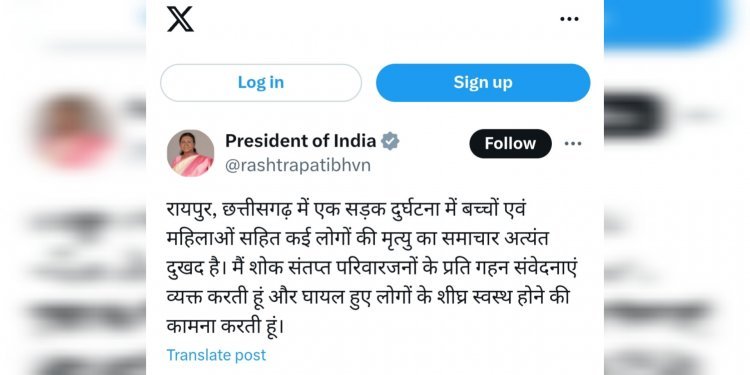Click the Translate post link
The height and width of the screenshot is (375, 750).
pos(216,355)
